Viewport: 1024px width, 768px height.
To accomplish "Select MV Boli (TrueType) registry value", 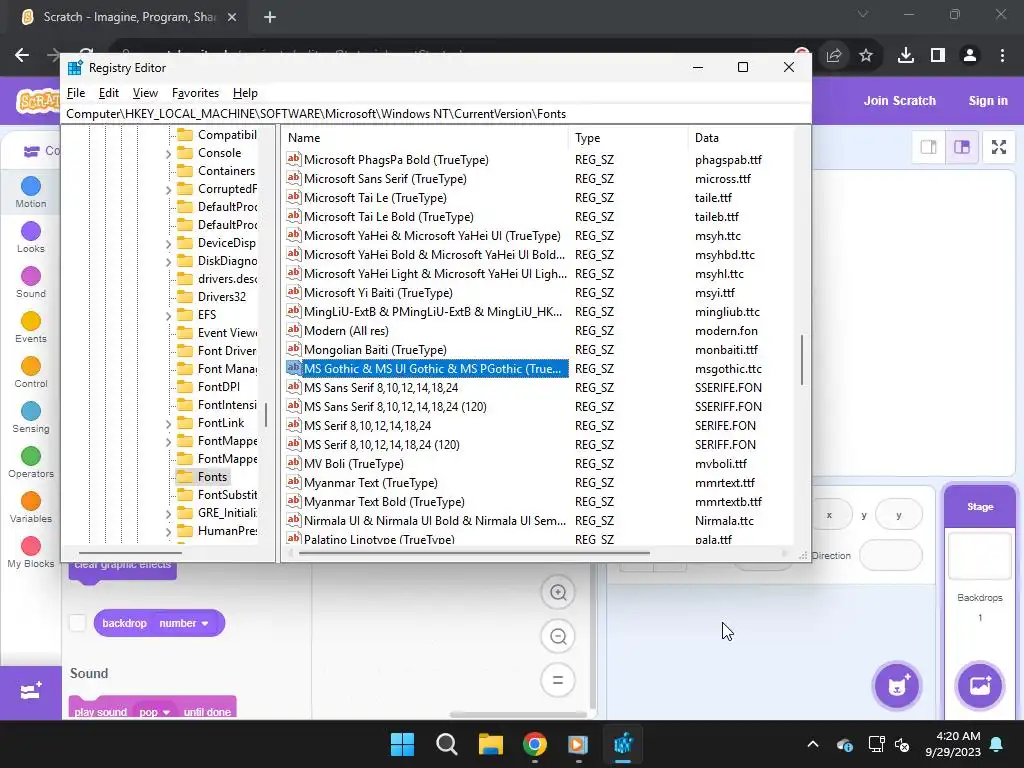I will tap(353, 464).
